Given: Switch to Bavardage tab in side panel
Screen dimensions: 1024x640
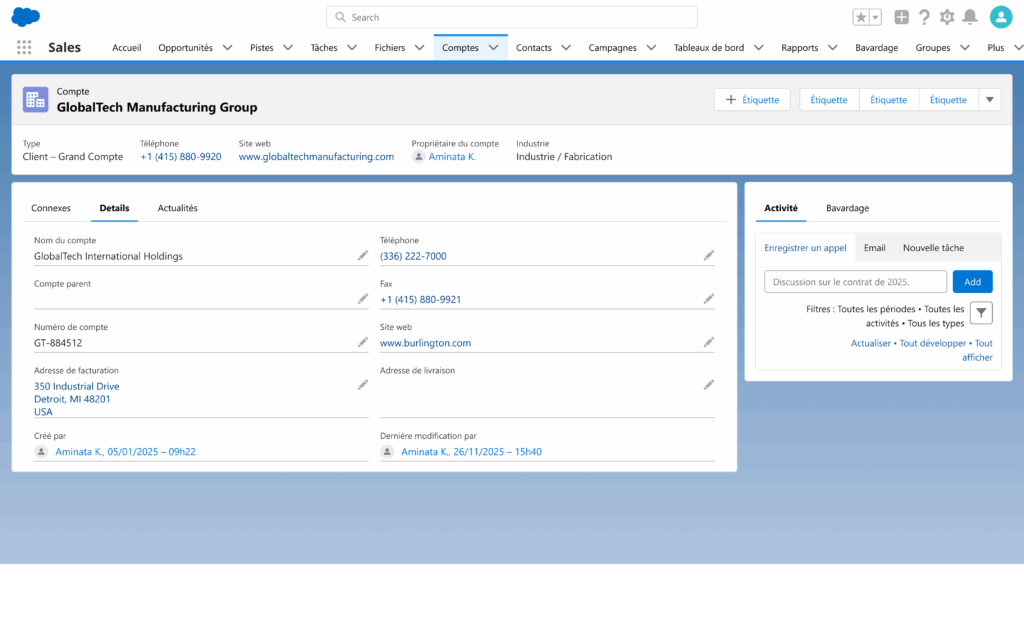Looking at the screenshot, I should (x=847, y=208).
